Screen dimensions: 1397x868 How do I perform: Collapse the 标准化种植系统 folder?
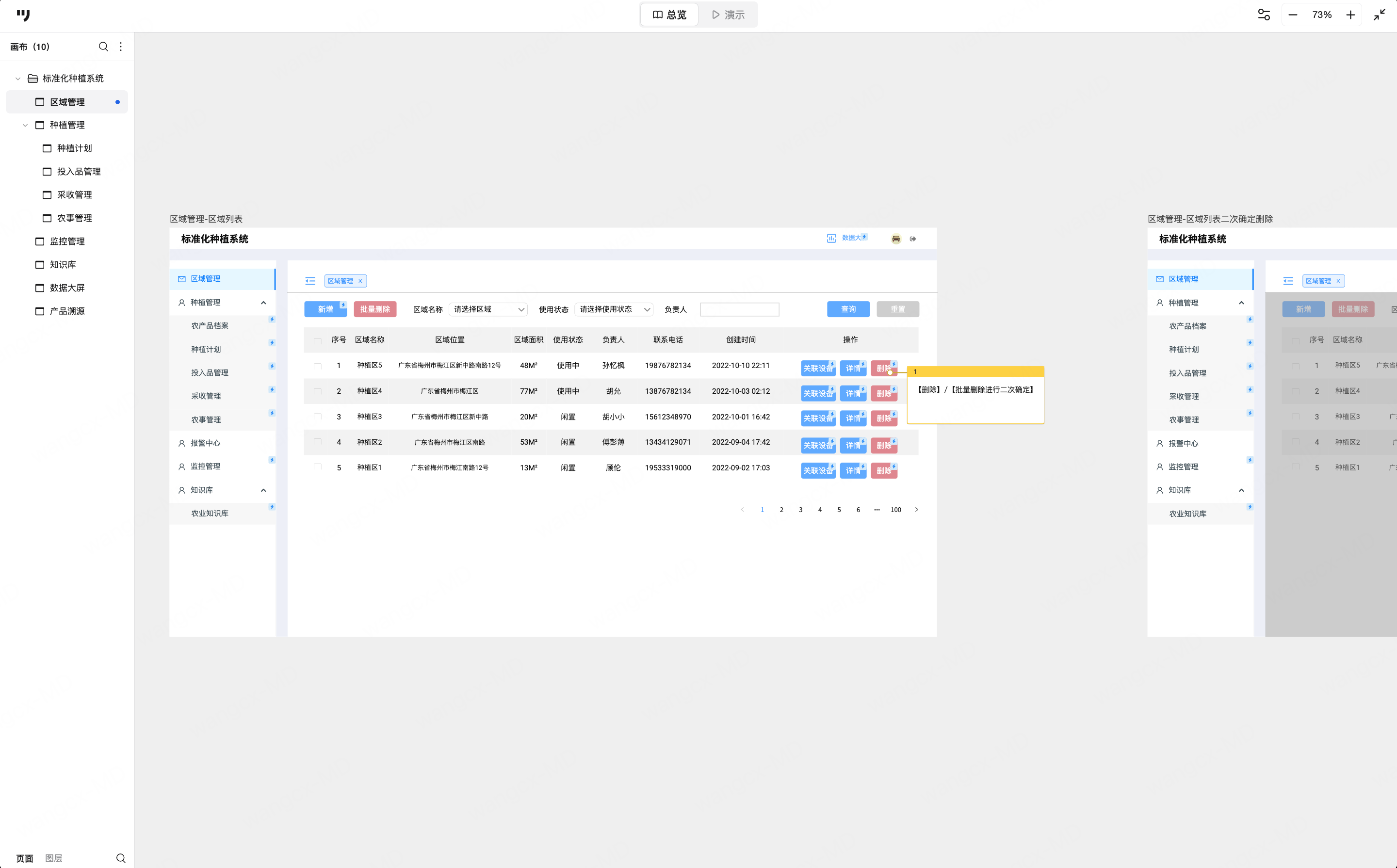click(x=18, y=79)
